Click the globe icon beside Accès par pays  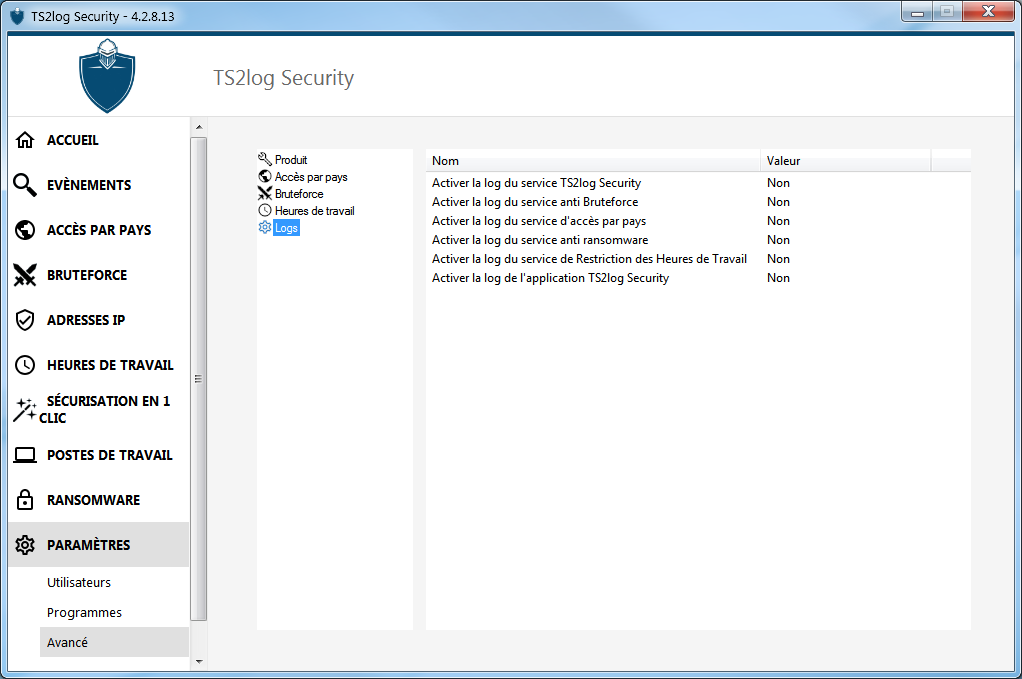point(25,230)
